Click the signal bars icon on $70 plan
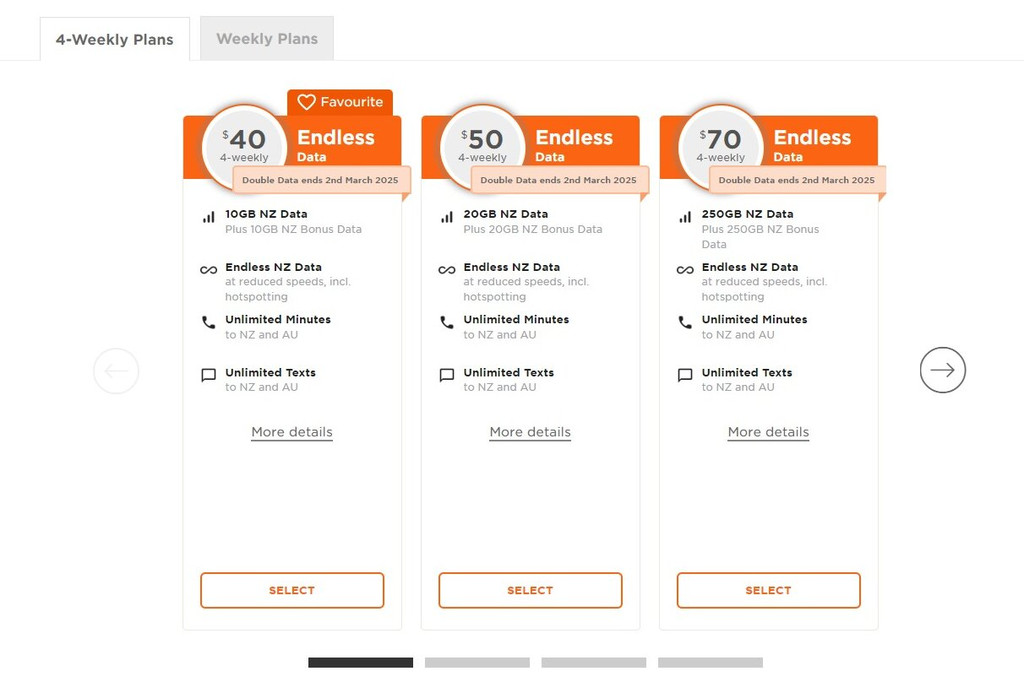 685,217
